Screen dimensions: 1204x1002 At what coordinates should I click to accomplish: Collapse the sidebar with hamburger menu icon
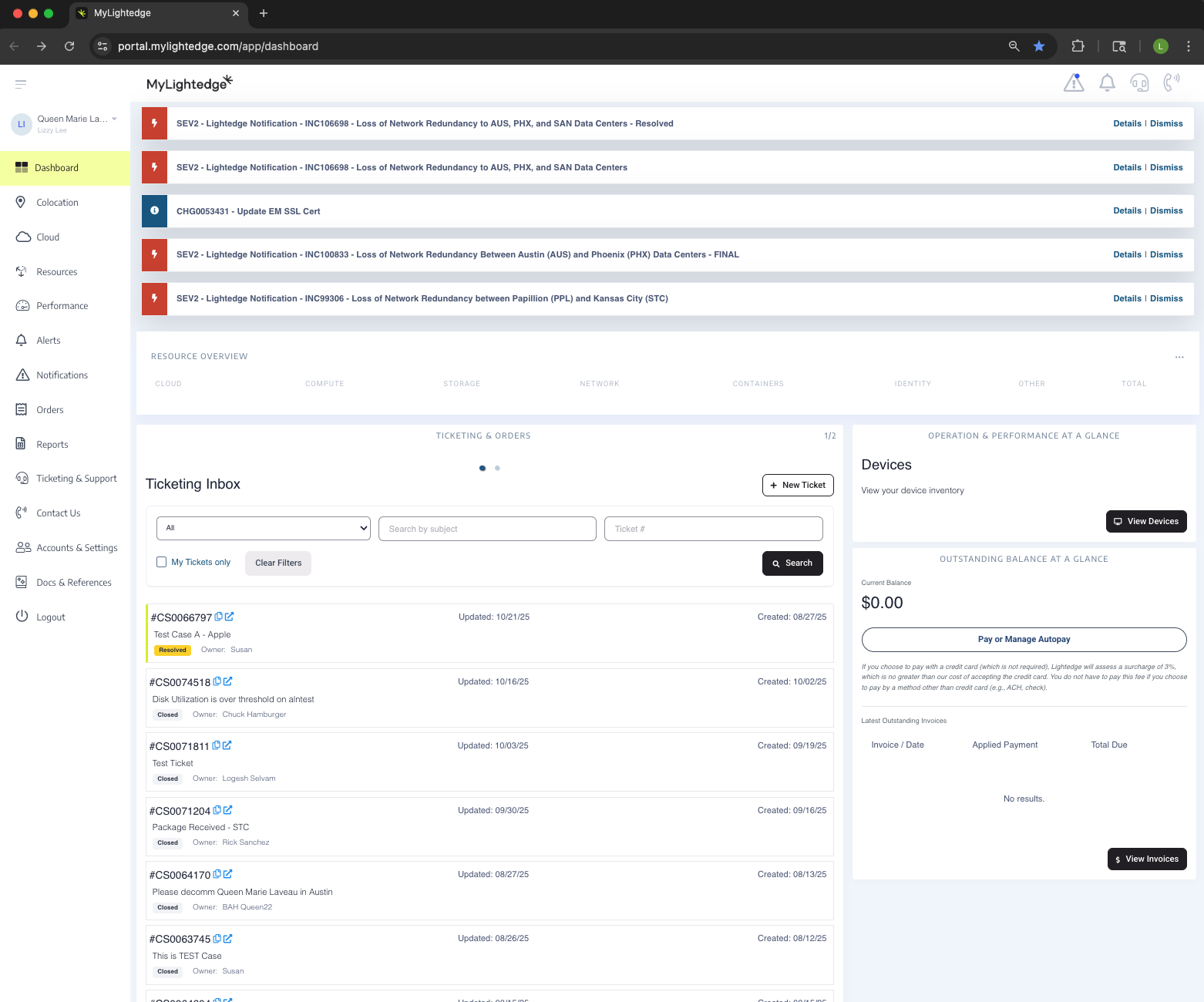(x=21, y=84)
